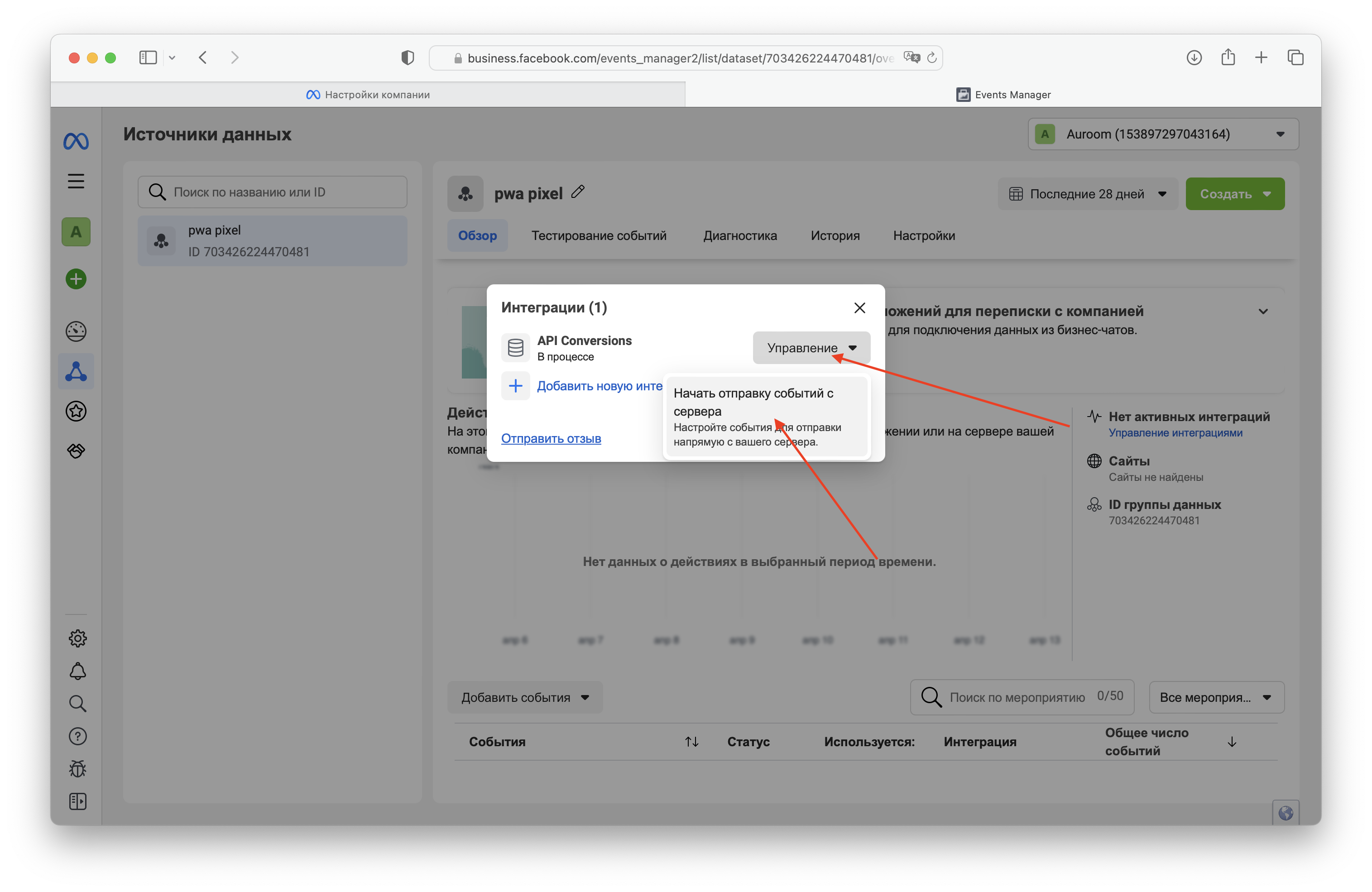Click the bug report icon in sidebar
Screen dimensions: 1372x892
[x=77, y=768]
